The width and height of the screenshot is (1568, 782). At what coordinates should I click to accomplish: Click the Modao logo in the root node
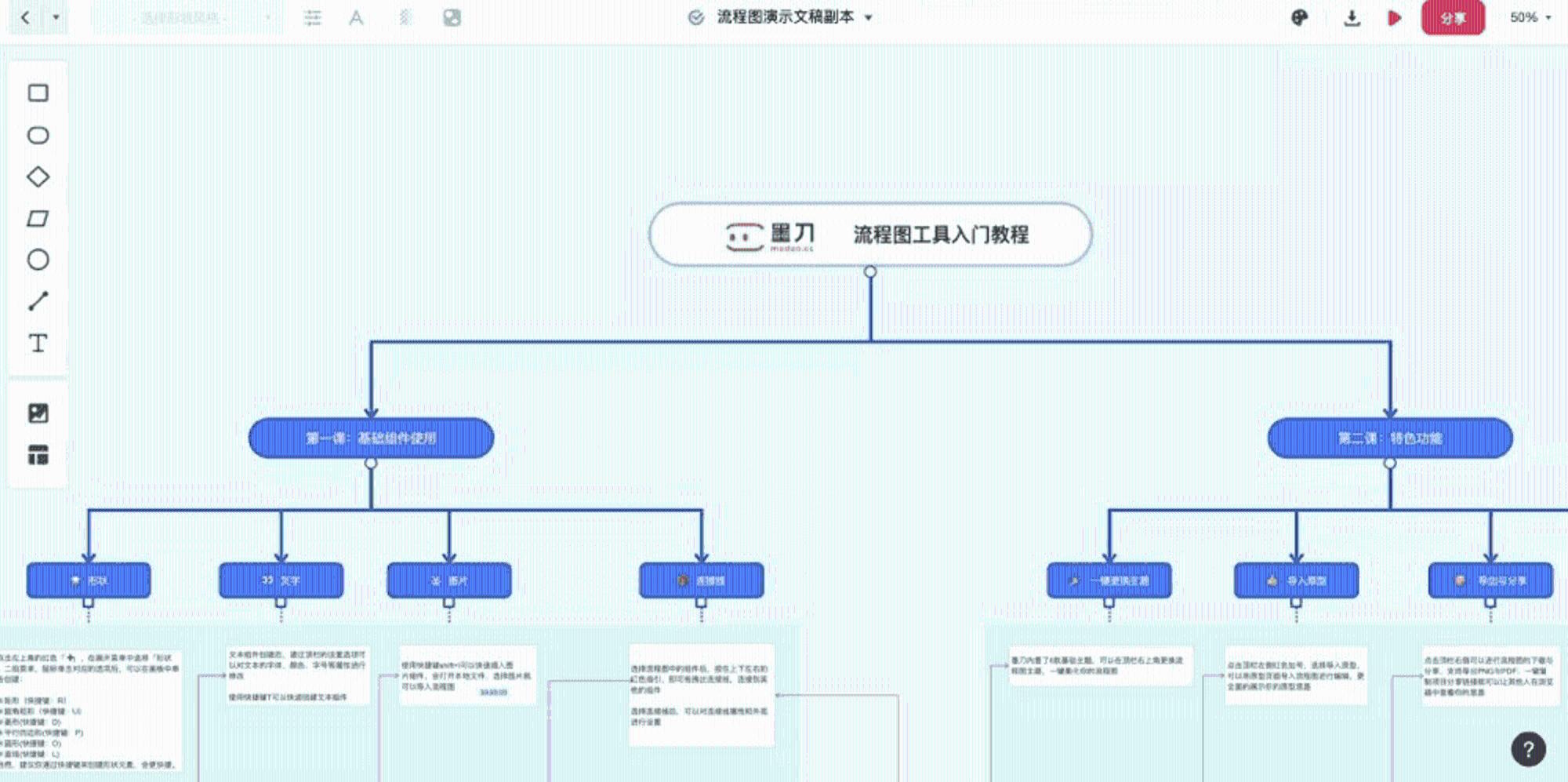coord(770,235)
